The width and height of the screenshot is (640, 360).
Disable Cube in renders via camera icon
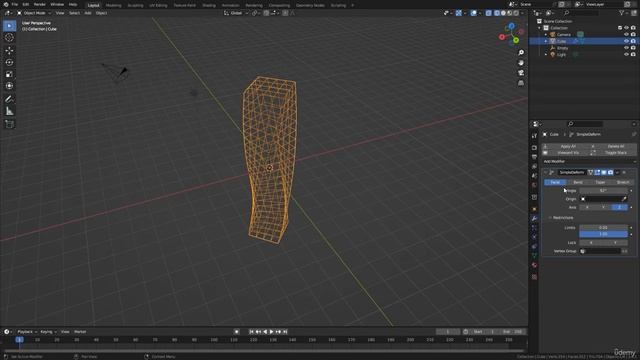633,41
